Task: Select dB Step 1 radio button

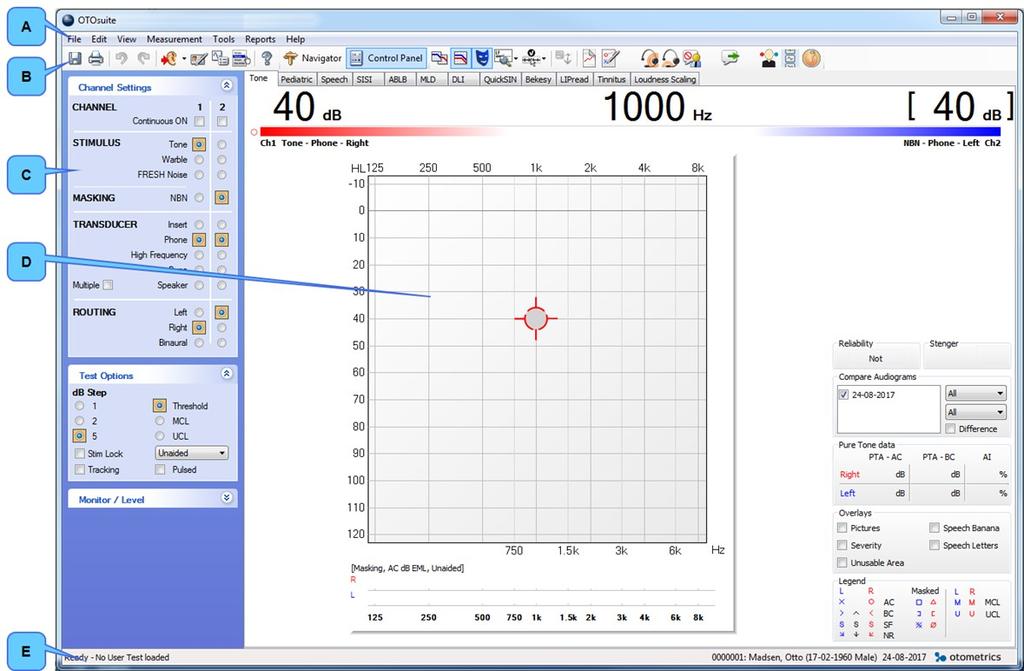Action: 80,406
